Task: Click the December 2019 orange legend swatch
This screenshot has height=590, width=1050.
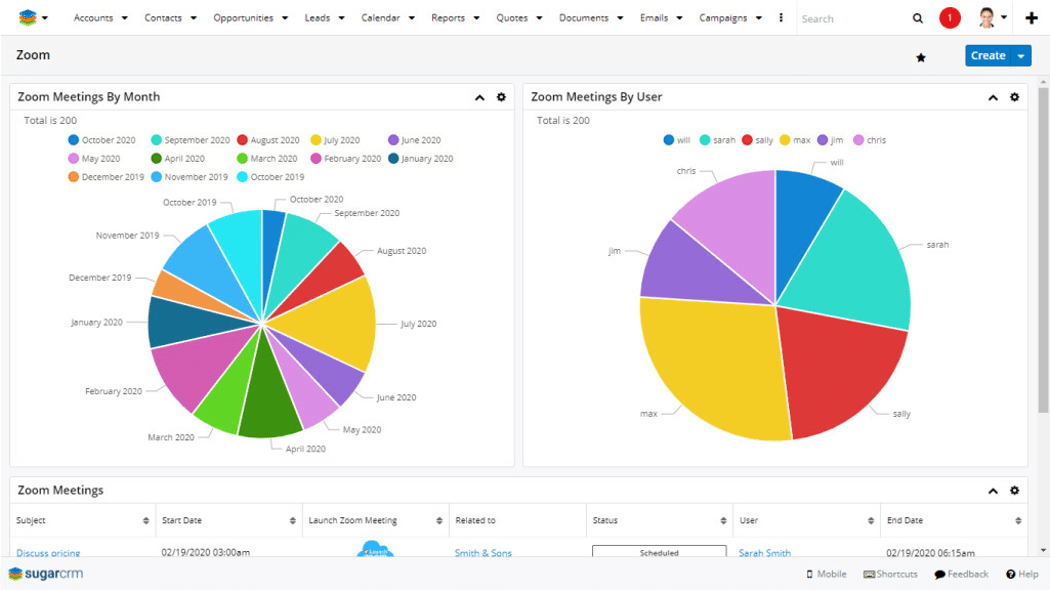Action: (x=74, y=177)
